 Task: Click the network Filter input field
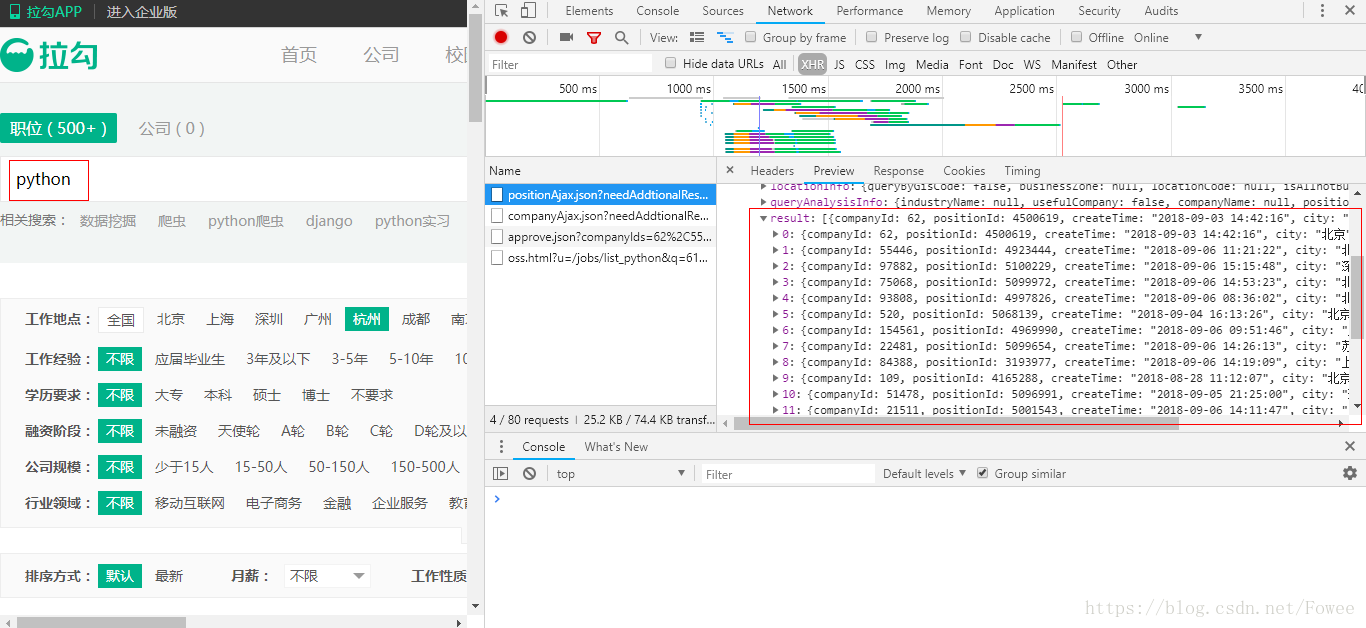coord(570,64)
